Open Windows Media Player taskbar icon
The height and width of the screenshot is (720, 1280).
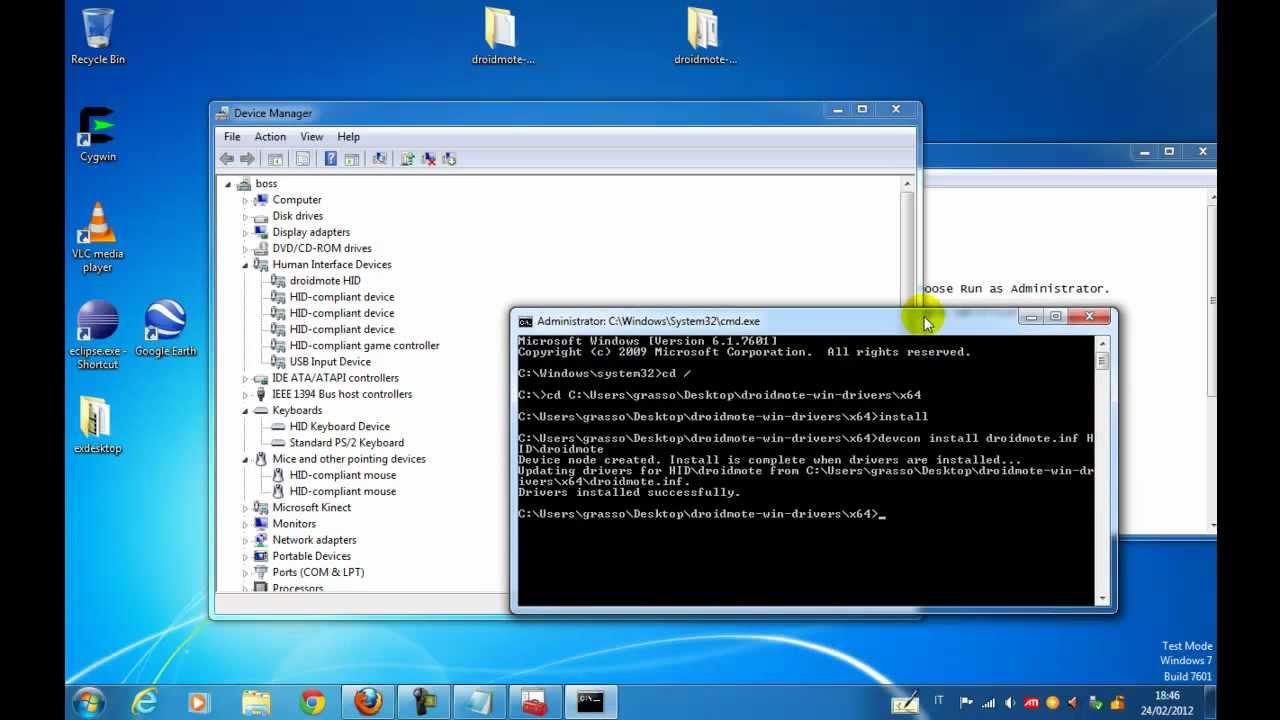click(x=199, y=702)
